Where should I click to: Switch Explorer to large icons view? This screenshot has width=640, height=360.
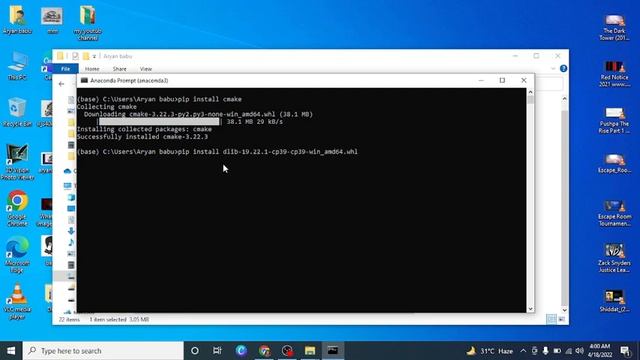[562, 319]
